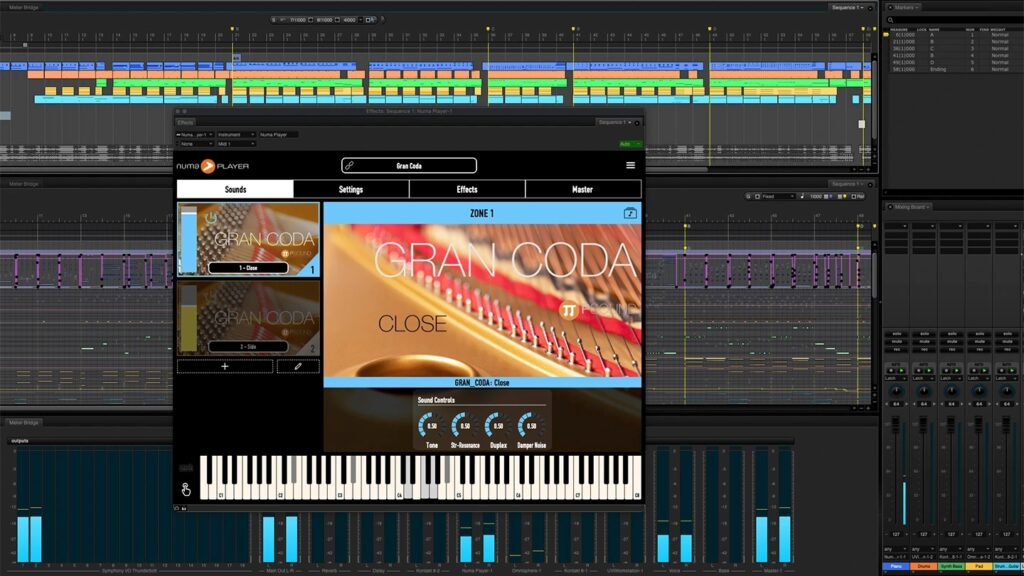
Task: Click the Drums channel automation record button
Action: click(918, 371)
